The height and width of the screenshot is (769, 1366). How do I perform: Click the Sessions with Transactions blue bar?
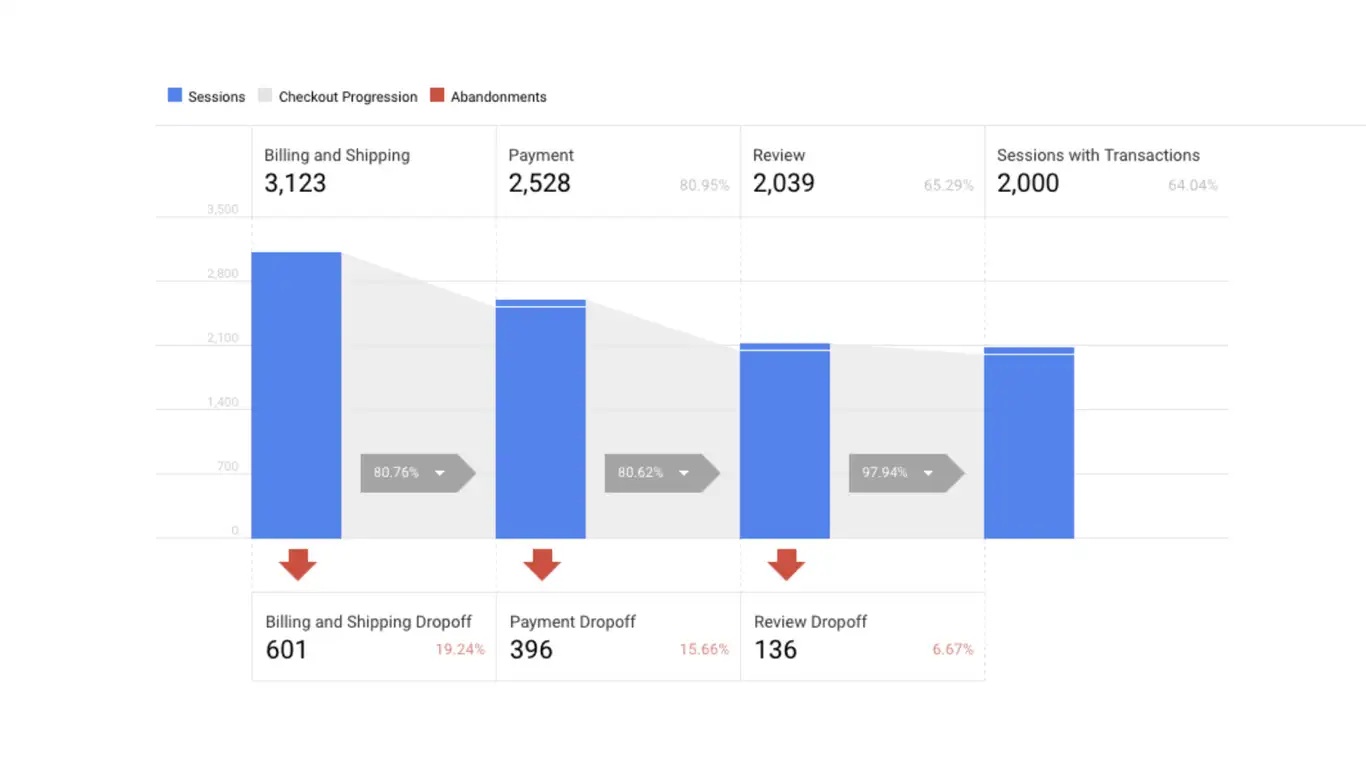pos(1029,444)
